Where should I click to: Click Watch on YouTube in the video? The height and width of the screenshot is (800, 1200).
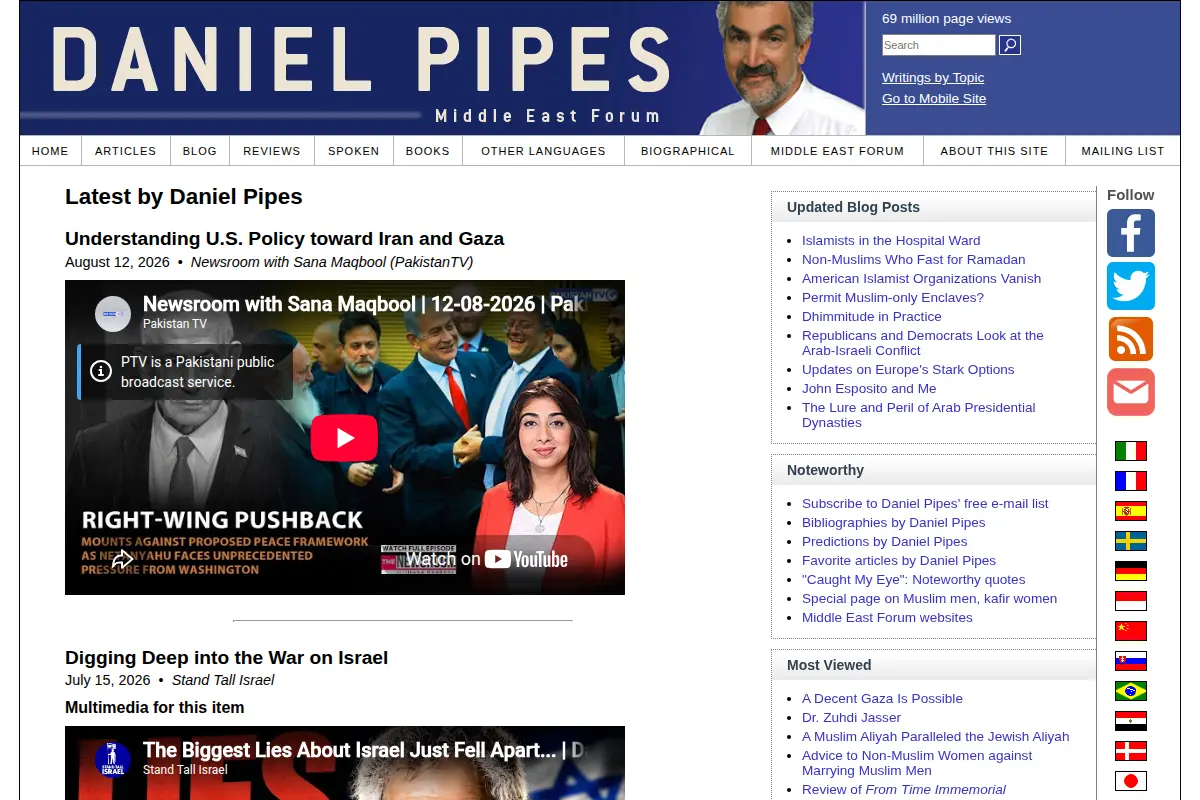[487, 559]
